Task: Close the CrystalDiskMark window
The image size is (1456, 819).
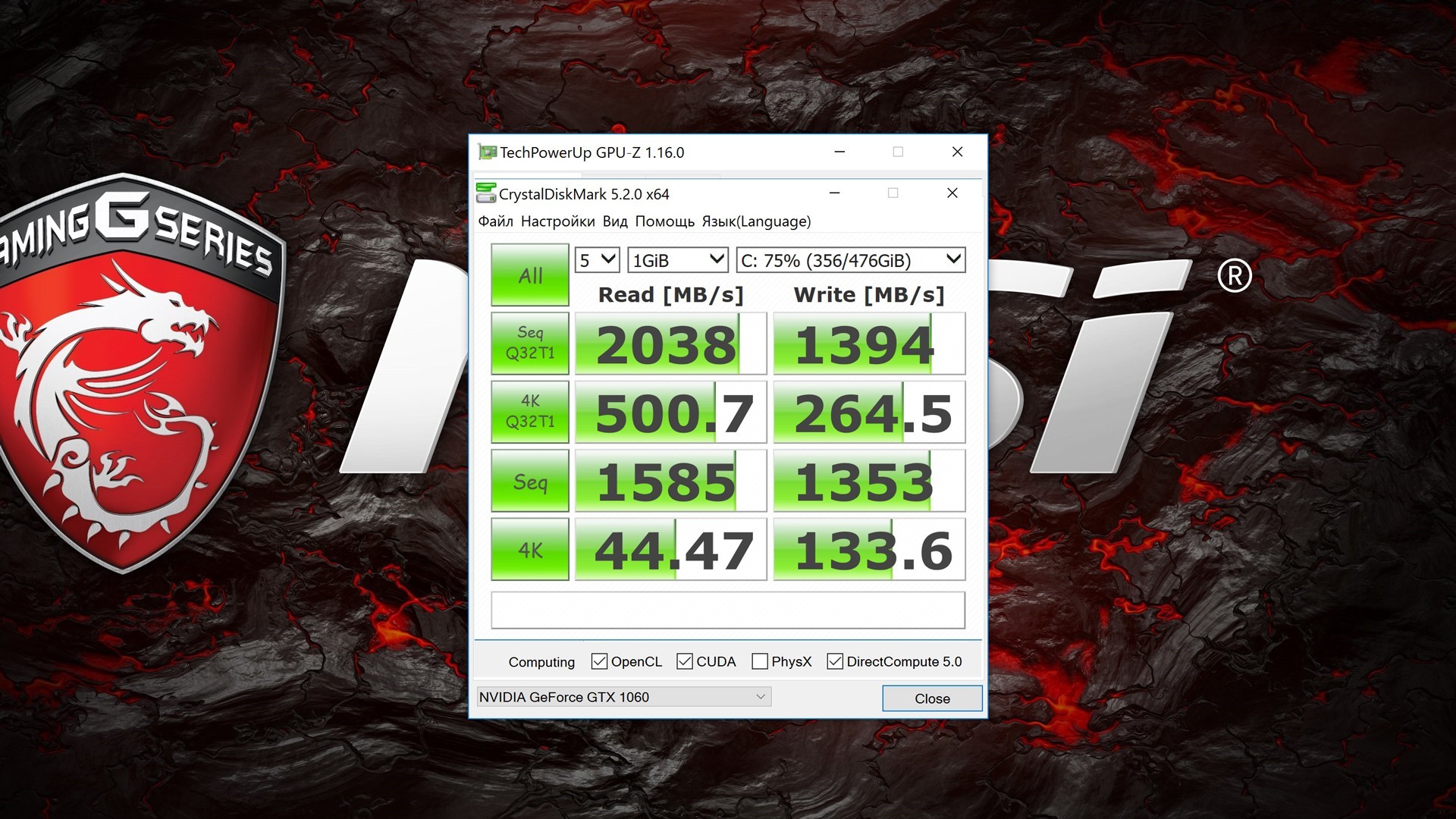Action: point(952,193)
